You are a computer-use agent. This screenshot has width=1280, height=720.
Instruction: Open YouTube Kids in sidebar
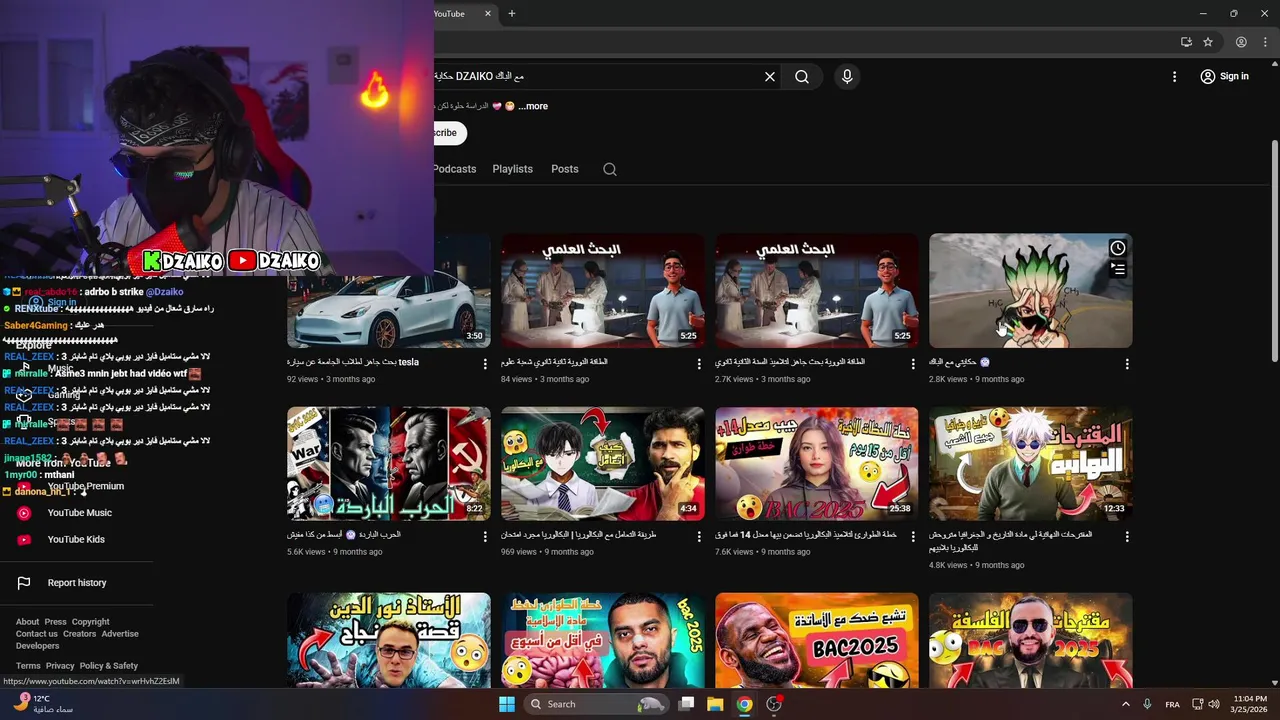pyautogui.click(x=78, y=540)
